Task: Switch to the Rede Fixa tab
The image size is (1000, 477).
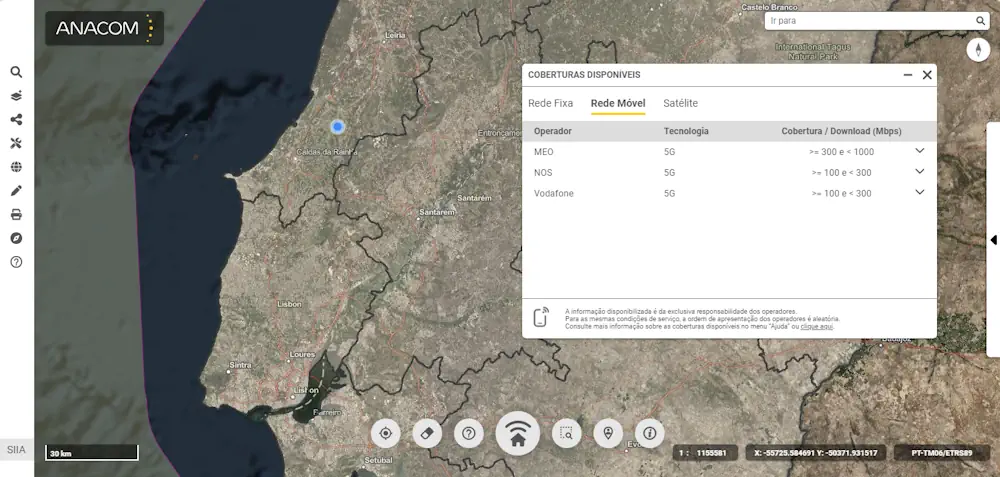Action: (x=550, y=103)
